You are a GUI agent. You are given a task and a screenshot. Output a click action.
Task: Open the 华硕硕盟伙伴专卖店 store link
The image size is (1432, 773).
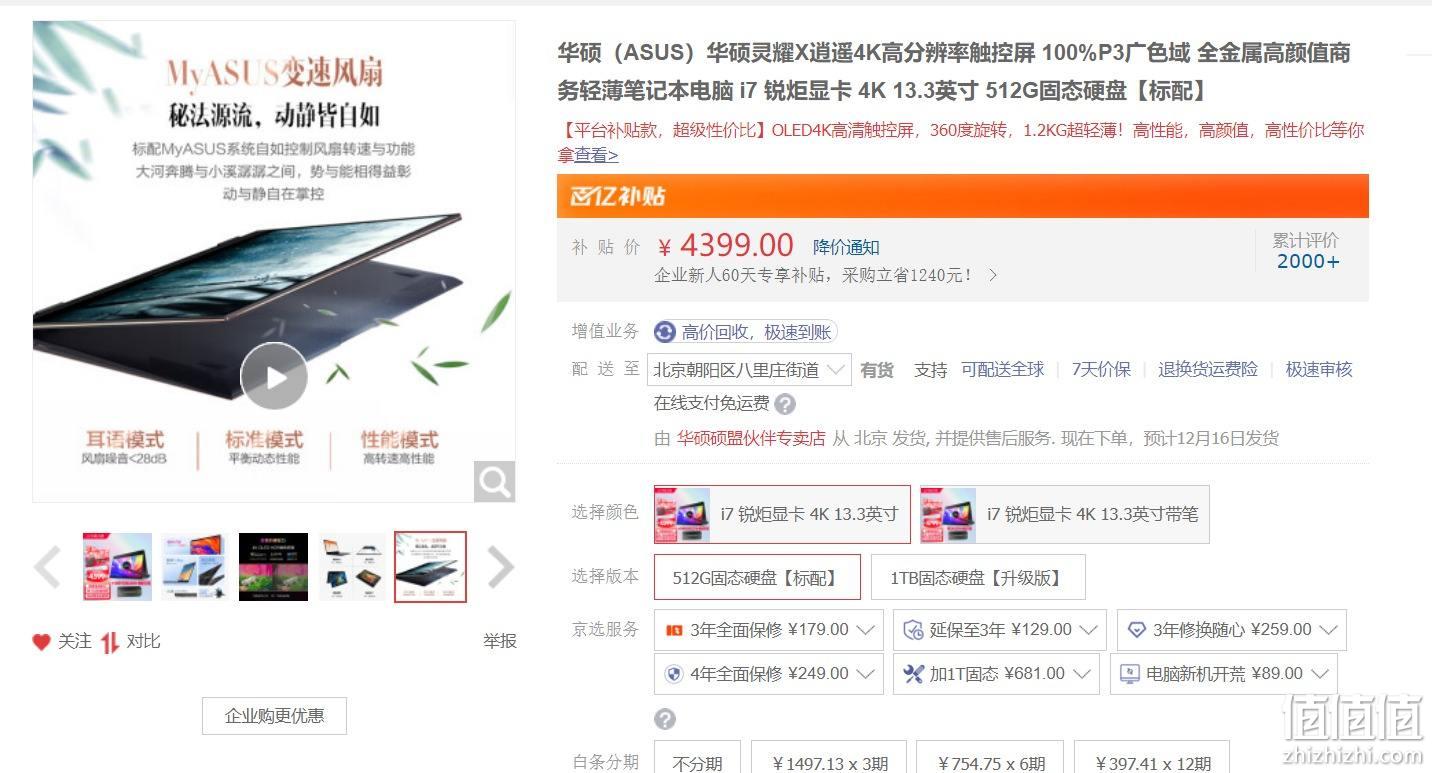click(x=751, y=438)
